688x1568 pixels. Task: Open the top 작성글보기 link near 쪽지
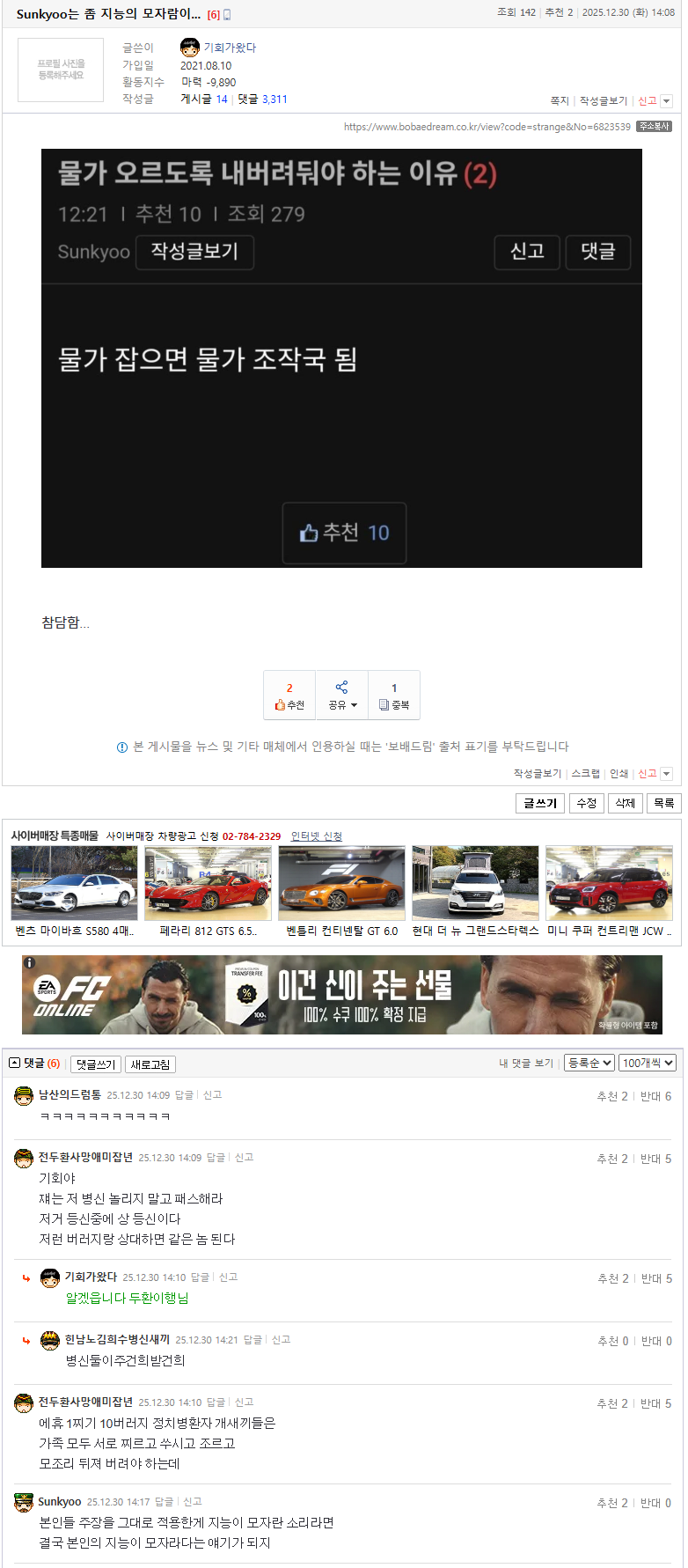tap(604, 101)
